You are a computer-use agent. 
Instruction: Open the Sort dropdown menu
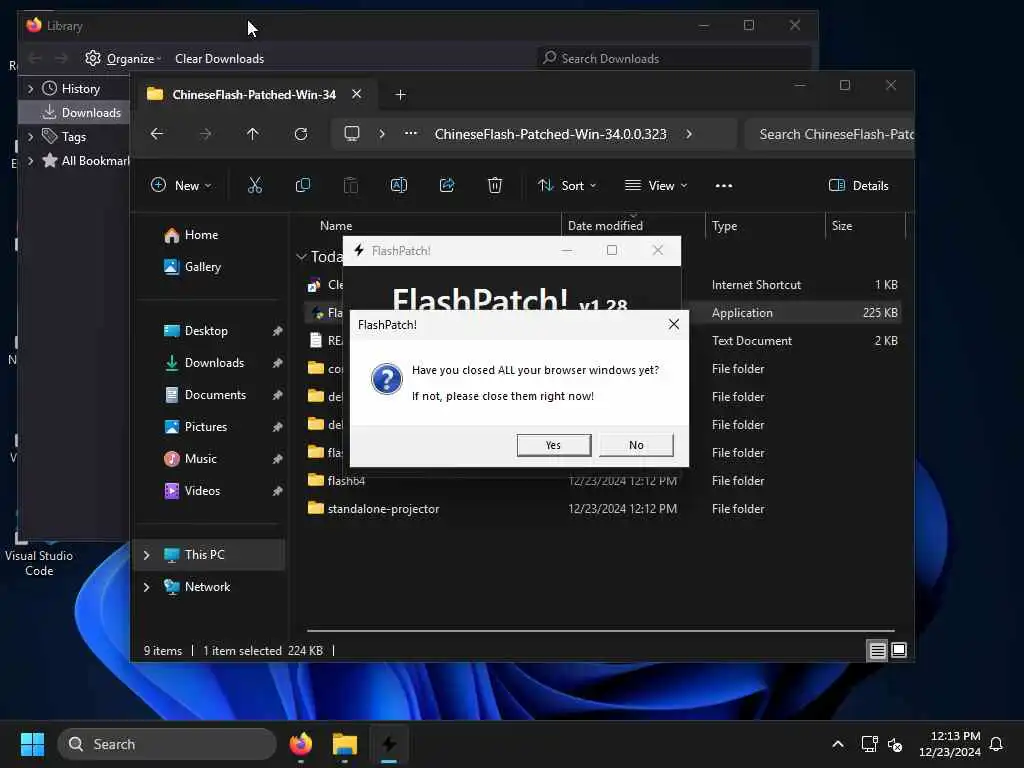point(567,185)
